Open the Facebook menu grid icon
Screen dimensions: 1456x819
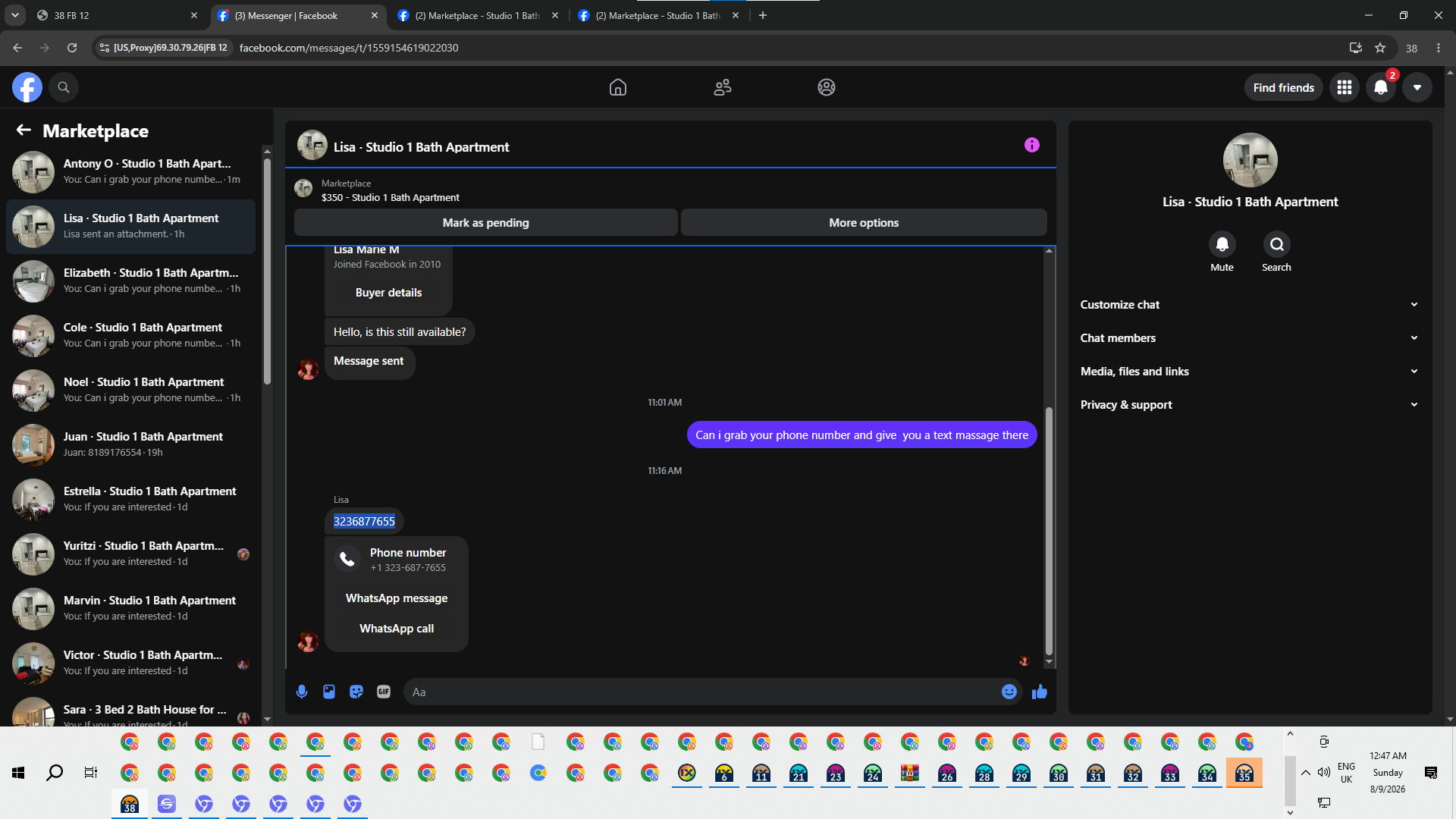1345,87
